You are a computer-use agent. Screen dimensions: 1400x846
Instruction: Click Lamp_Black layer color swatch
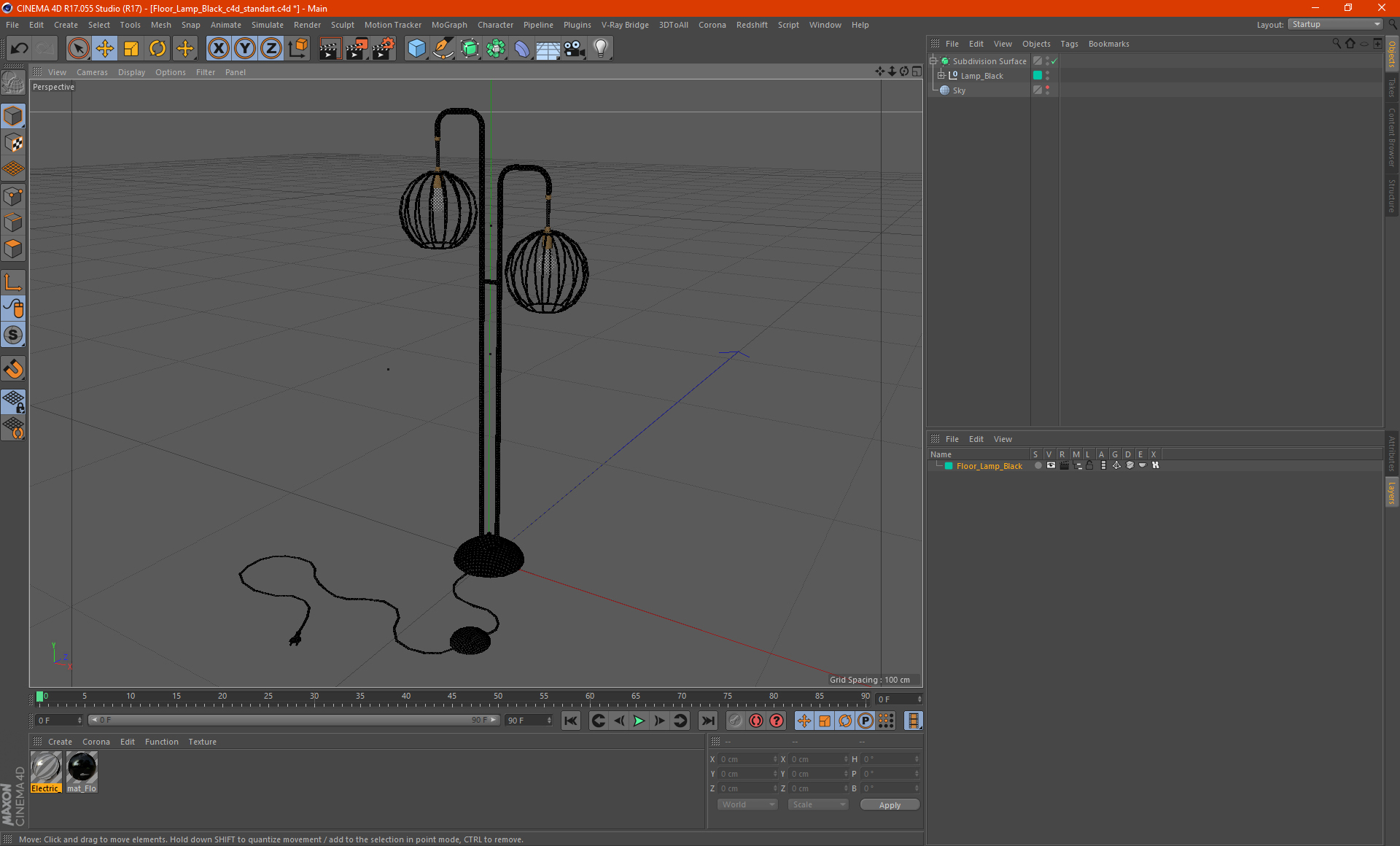(1038, 76)
